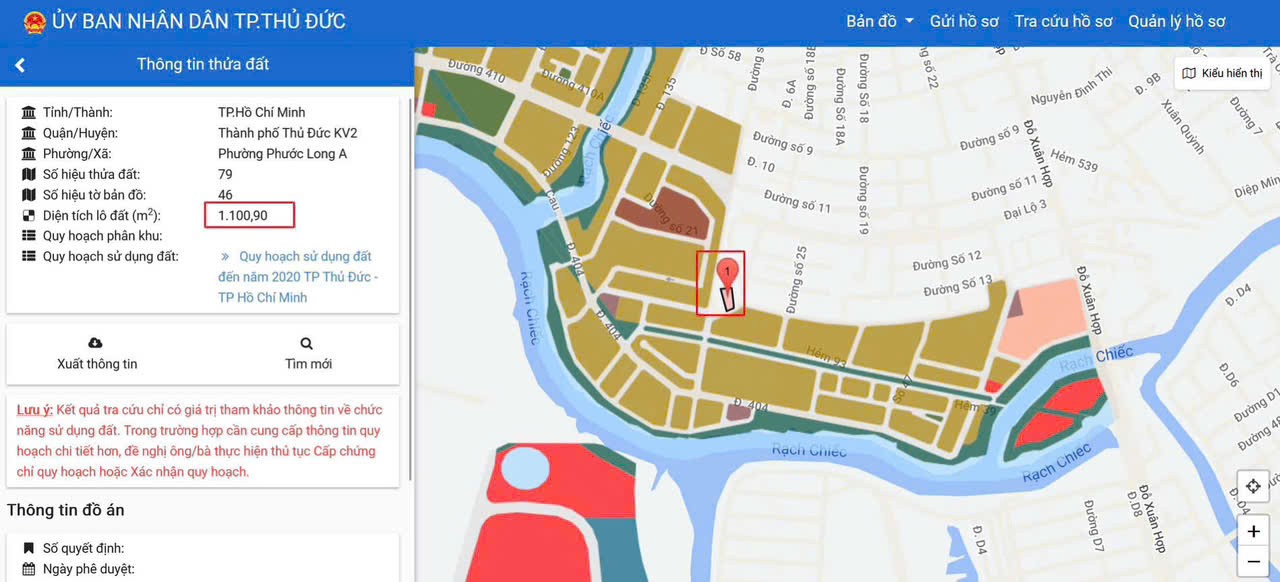Open the Tra cứu hồ sơ menu item
1280x582 pixels.
click(x=1062, y=22)
